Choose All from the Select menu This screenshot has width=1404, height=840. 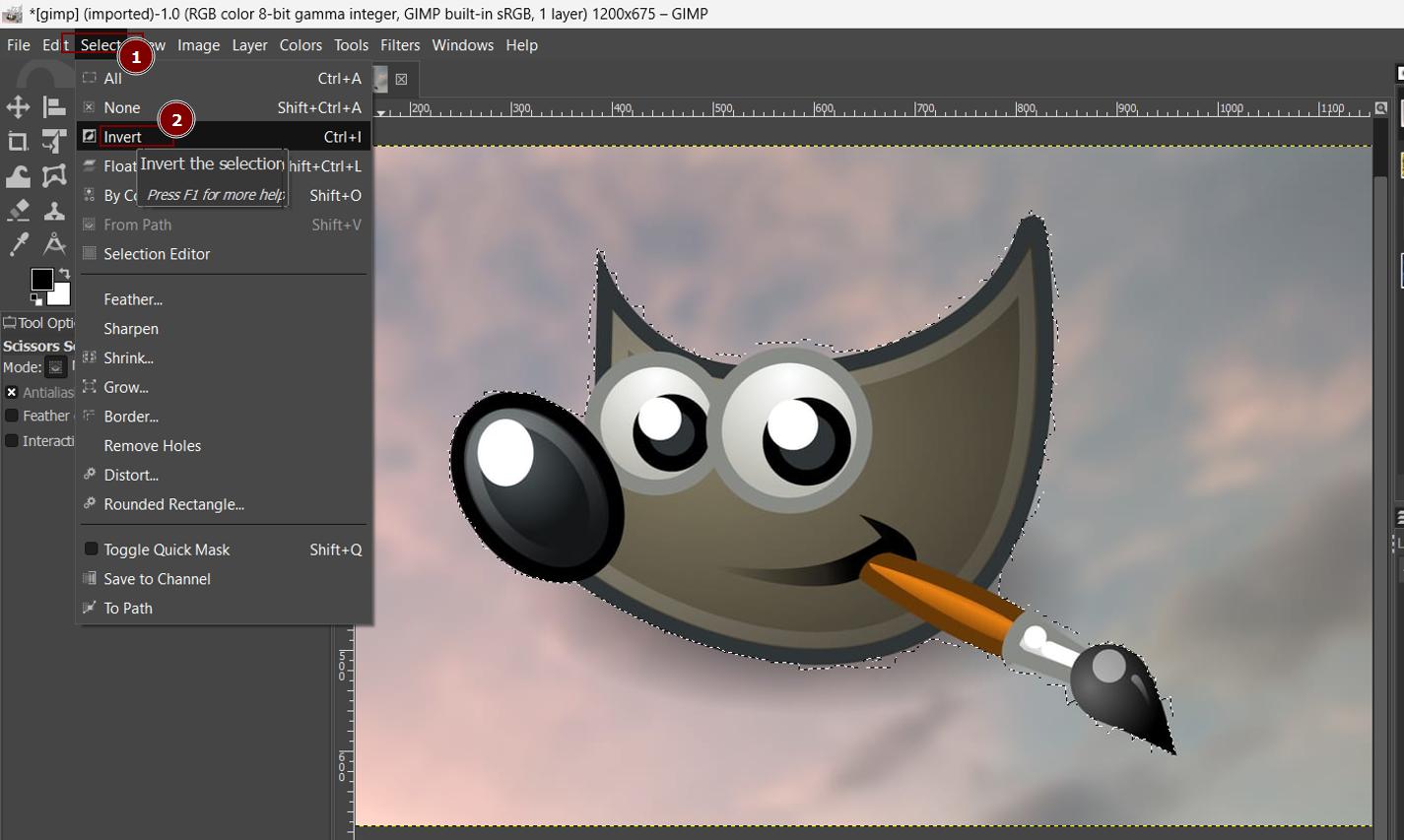(x=224, y=79)
